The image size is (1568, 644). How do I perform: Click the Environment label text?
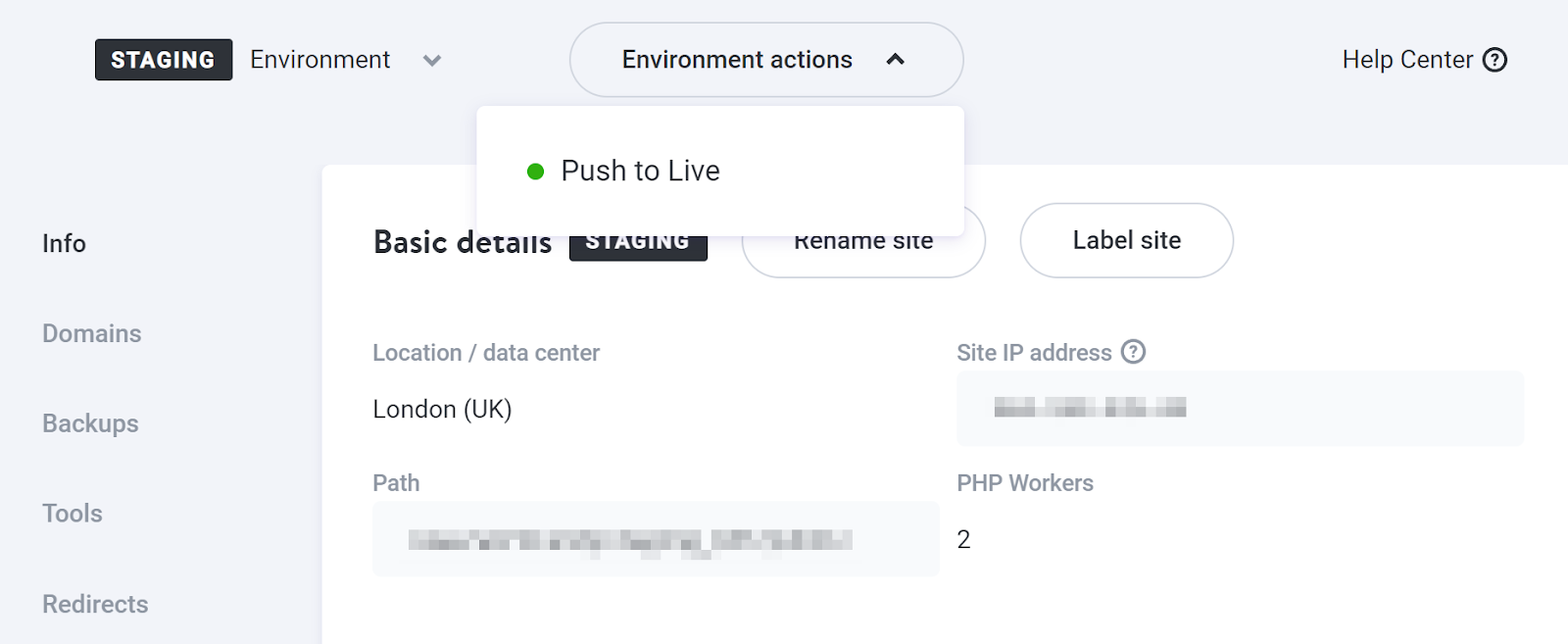click(x=320, y=60)
